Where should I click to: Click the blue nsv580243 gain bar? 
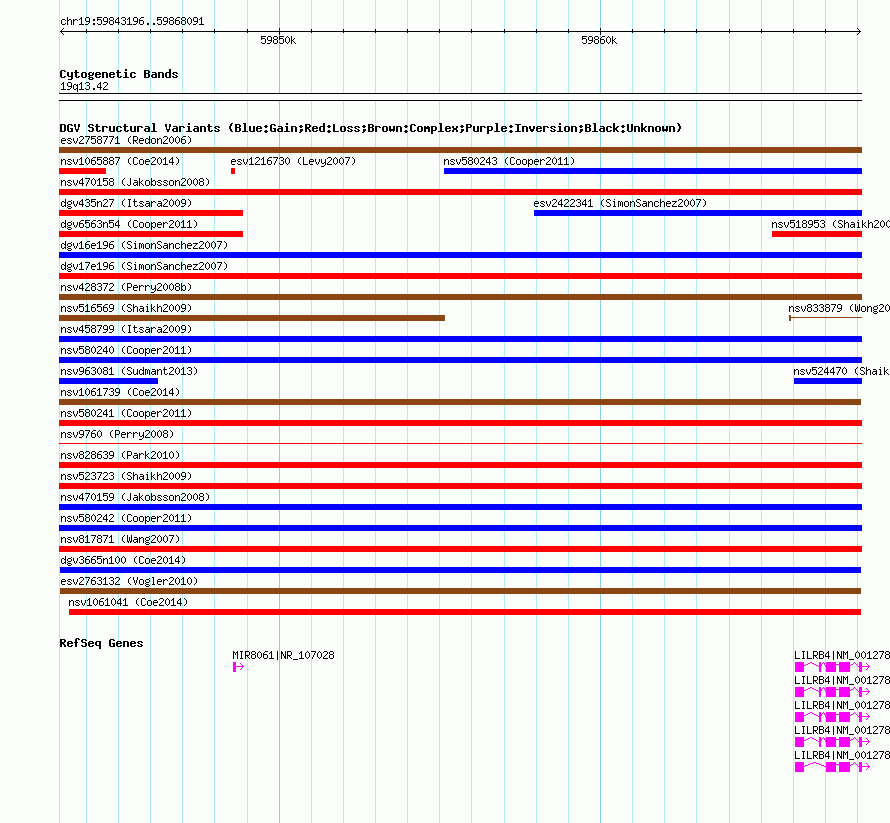(x=653, y=171)
